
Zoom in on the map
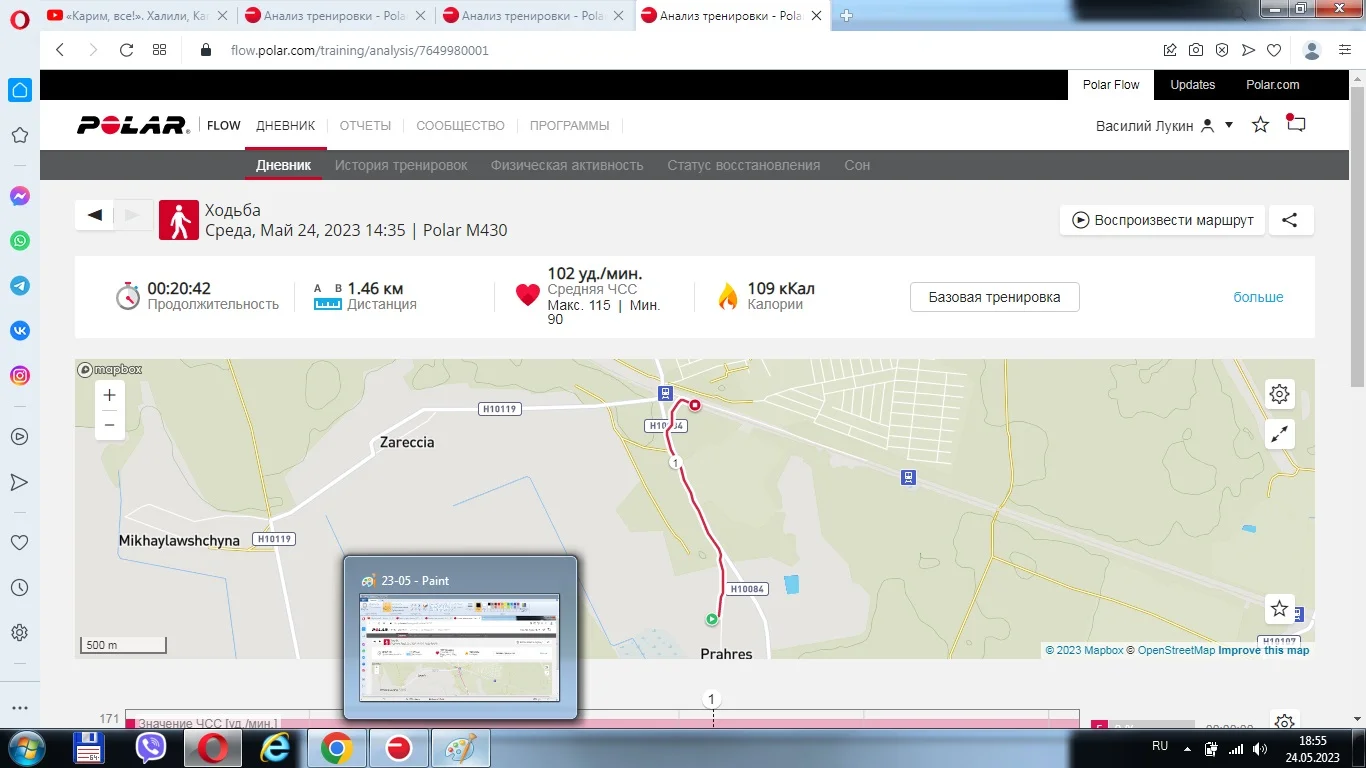point(109,395)
